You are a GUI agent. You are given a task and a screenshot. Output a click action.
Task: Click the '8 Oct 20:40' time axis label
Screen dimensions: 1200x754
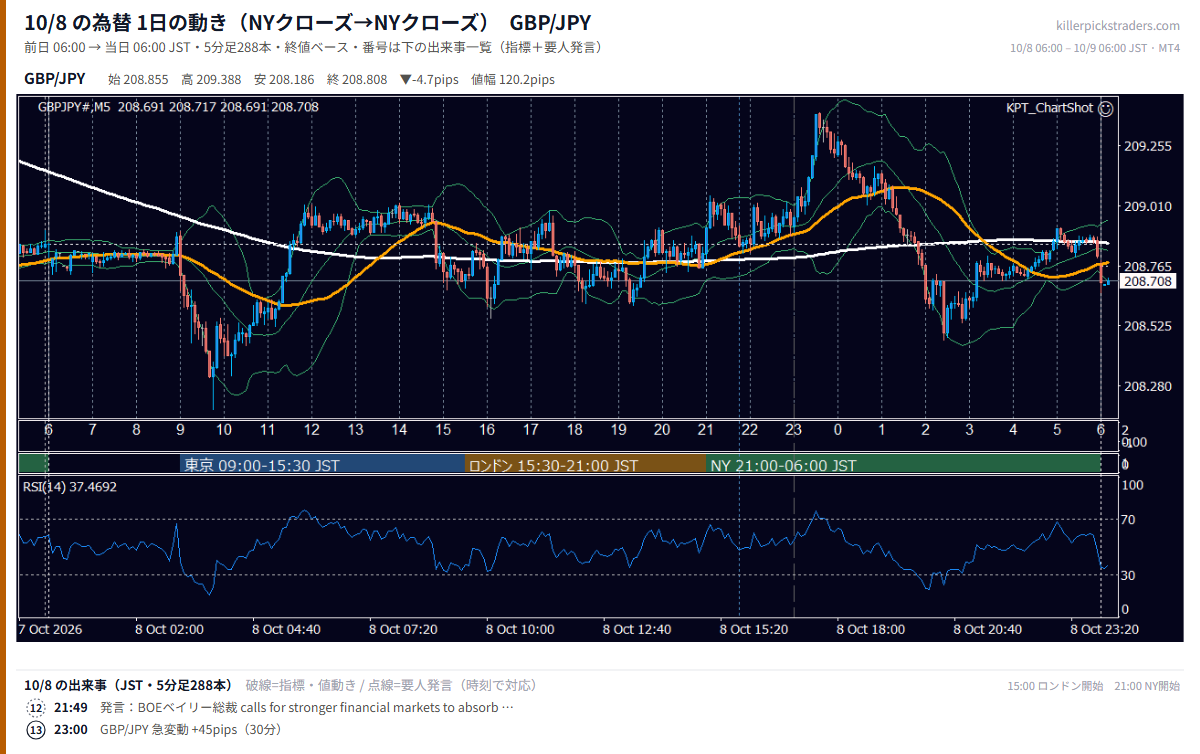coord(987,629)
